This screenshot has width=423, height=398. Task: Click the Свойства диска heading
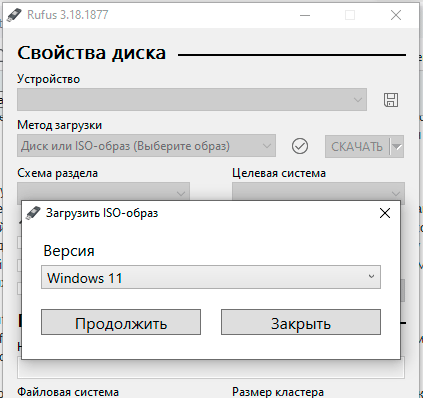(91, 53)
